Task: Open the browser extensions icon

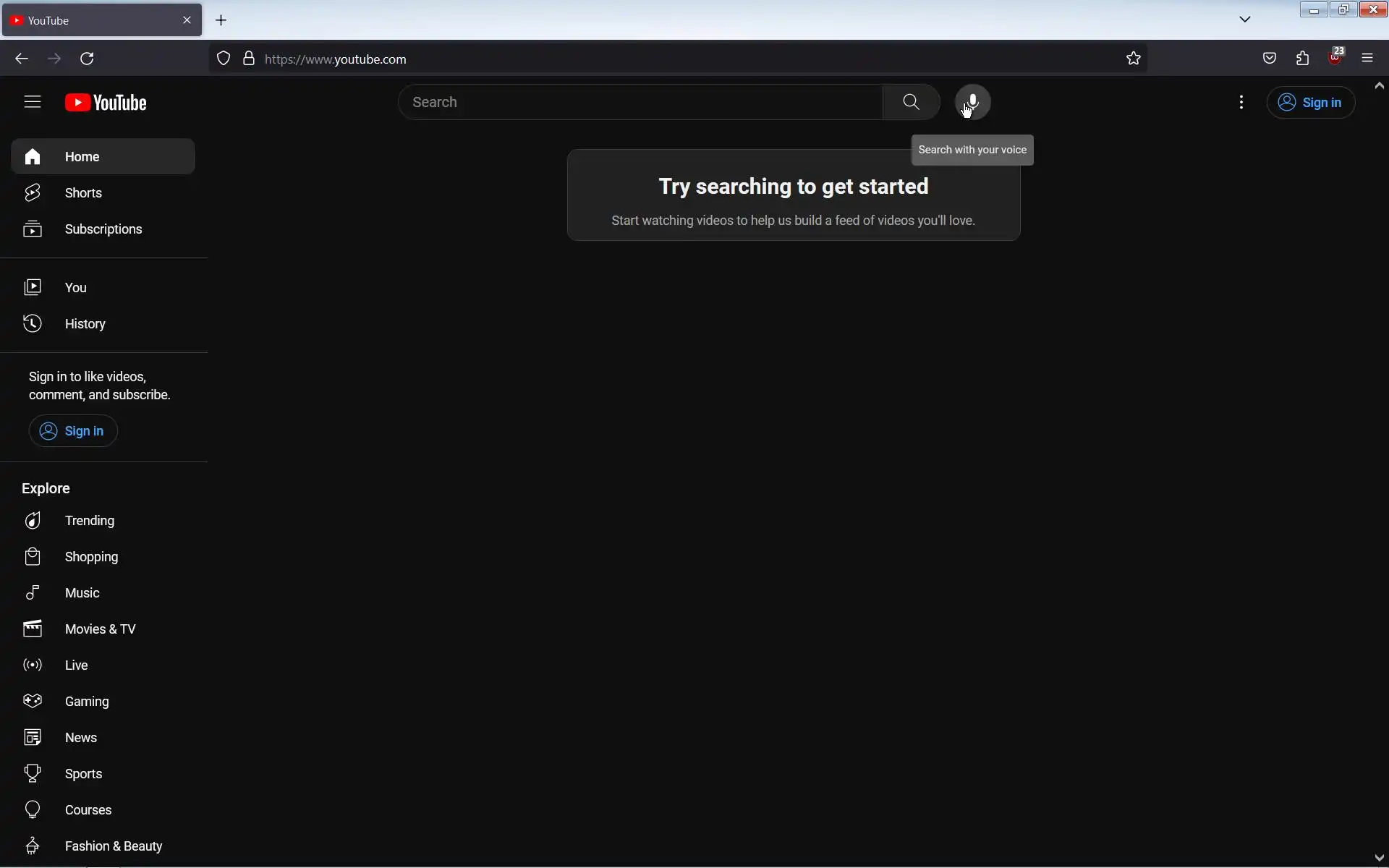Action: [x=1303, y=59]
